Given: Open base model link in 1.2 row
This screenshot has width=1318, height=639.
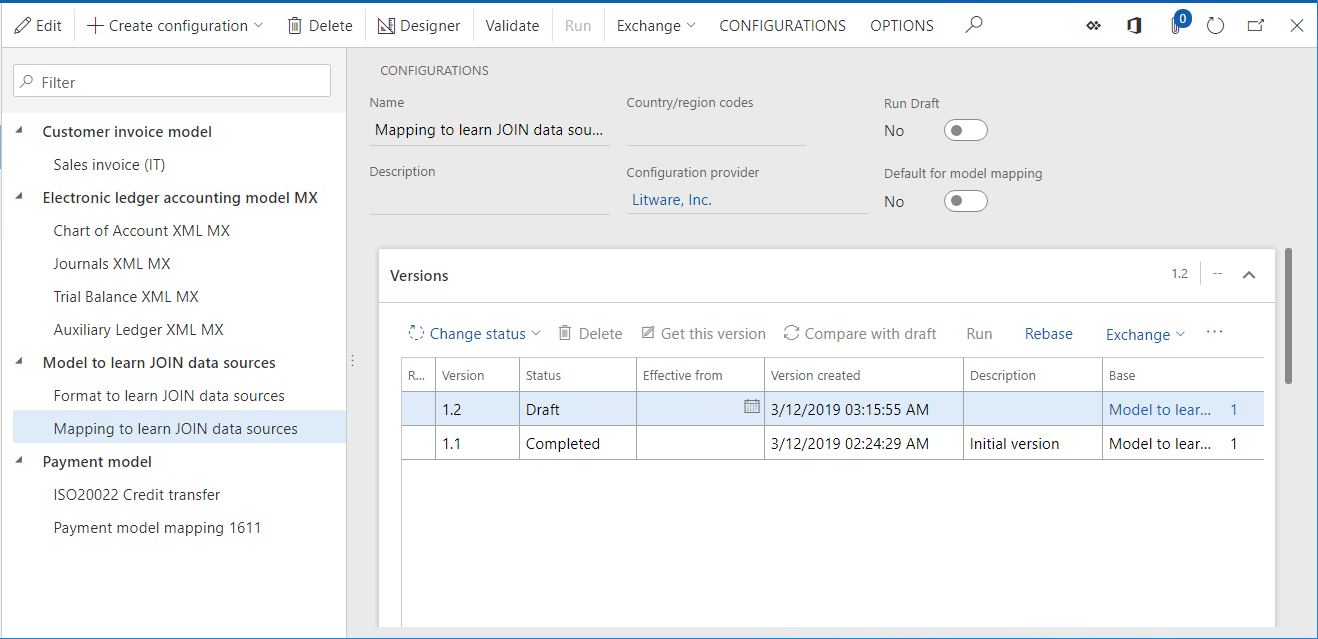Looking at the screenshot, I should (x=1160, y=409).
